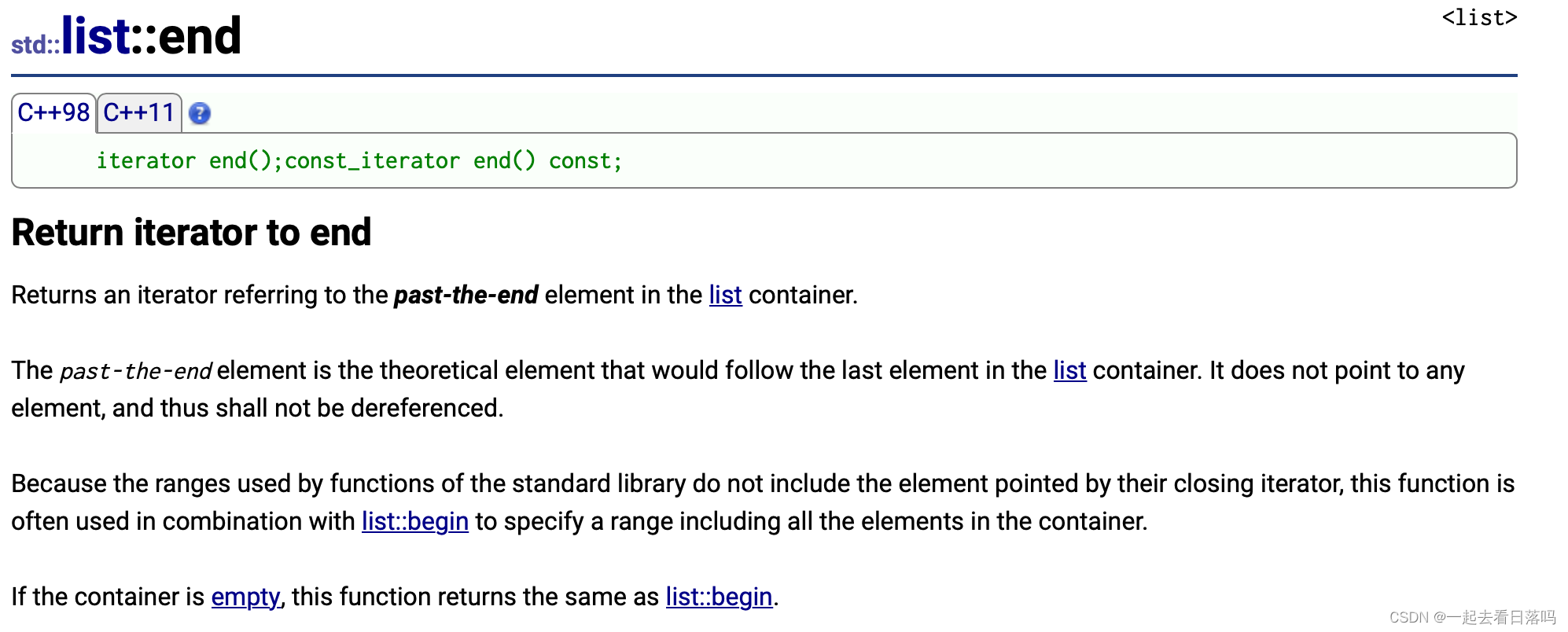Click the 'Return iterator to end' heading
Viewport: 1568px width, 632px height.
pos(191,233)
